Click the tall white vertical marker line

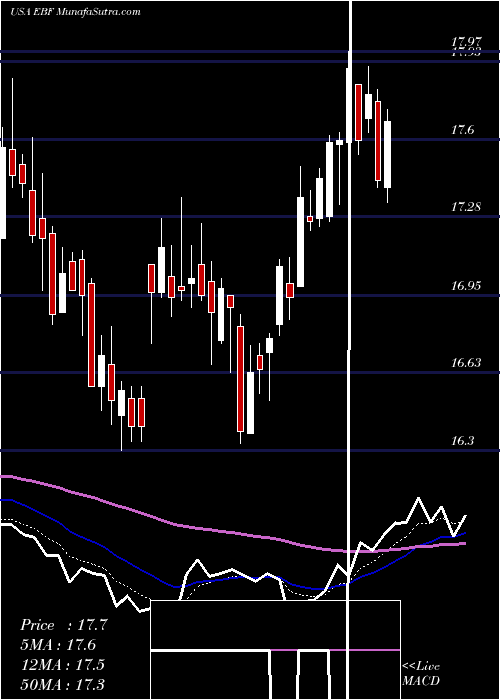pyautogui.click(x=350, y=350)
